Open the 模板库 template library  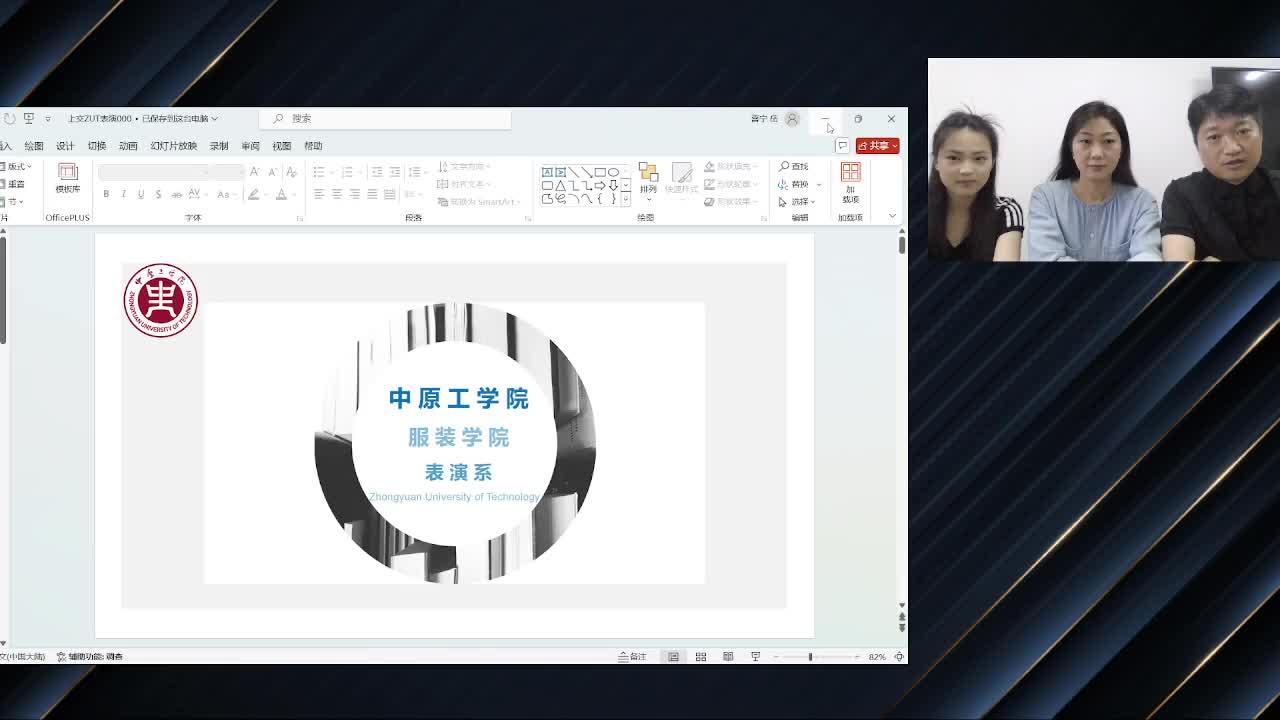[x=67, y=178]
